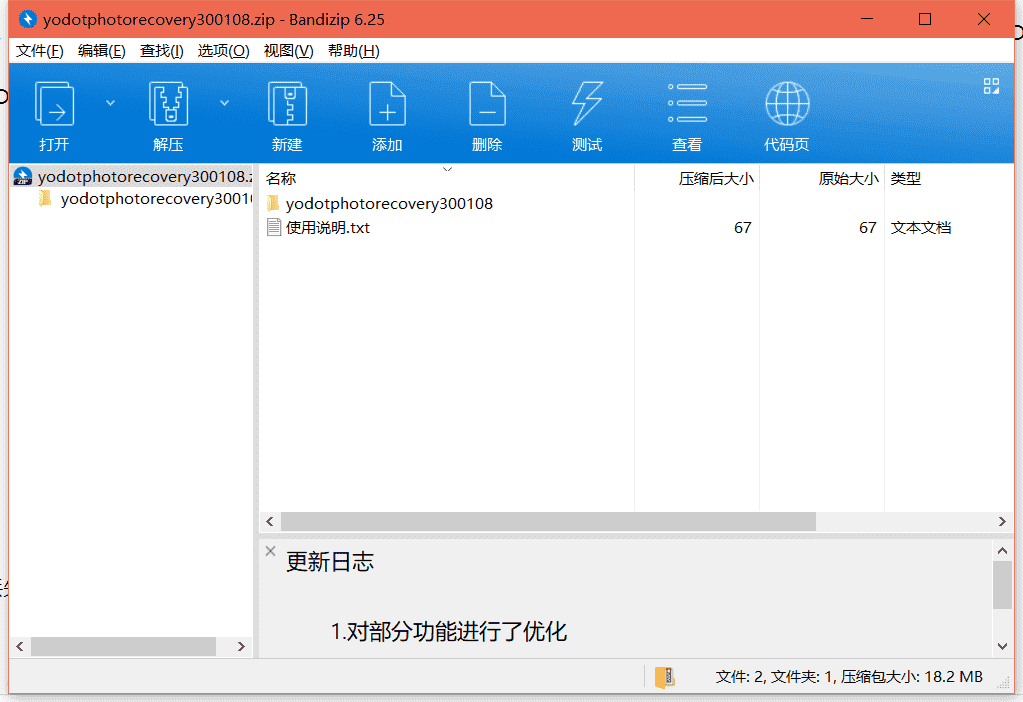Sort by 原始大小 column header

coord(822,178)
